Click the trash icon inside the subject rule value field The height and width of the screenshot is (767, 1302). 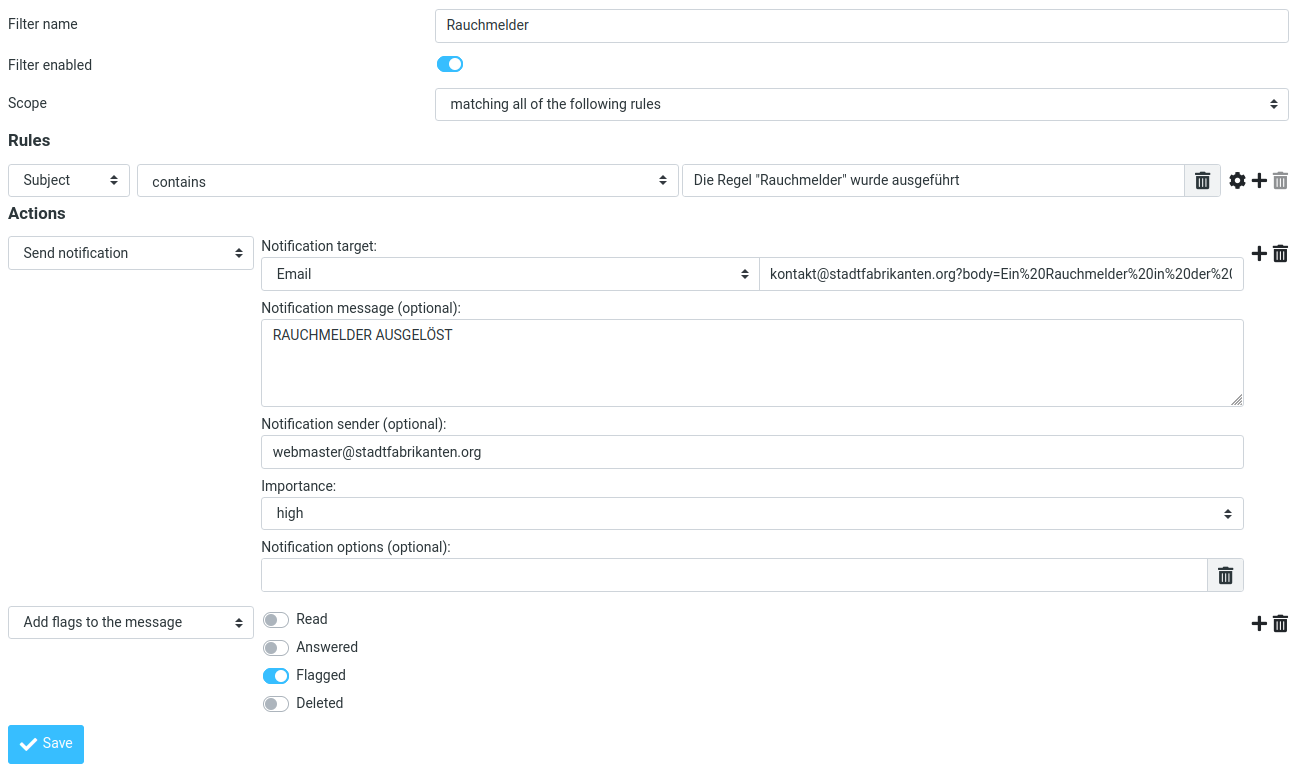tap(1202, 181)
